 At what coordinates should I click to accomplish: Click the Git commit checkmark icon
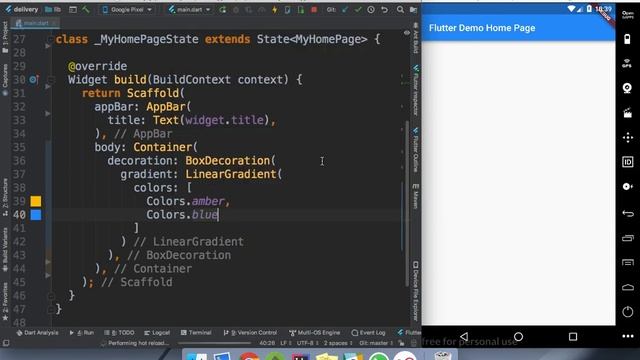pyautogui.click(x=358, y=9)
